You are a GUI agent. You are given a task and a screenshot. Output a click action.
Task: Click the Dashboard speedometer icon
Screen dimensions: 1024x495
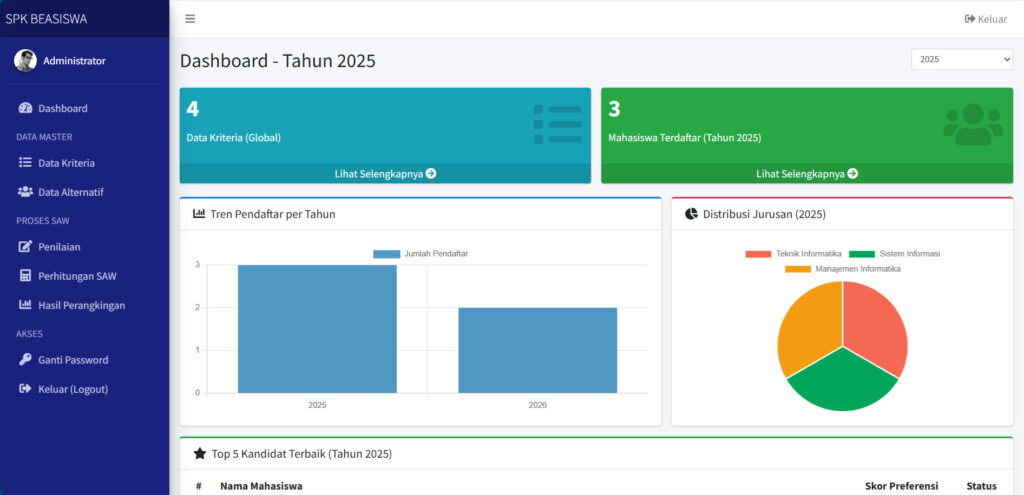pos(26,108)
